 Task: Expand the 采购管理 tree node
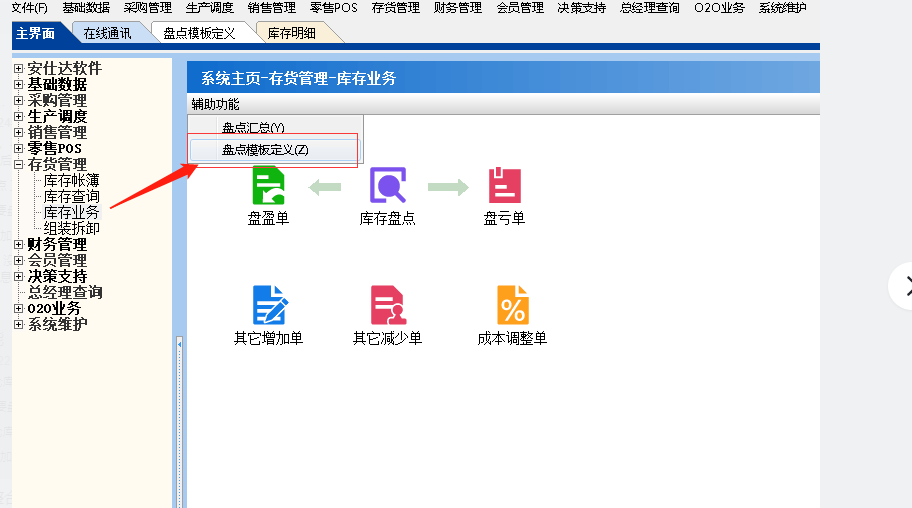tap(19, 101)
